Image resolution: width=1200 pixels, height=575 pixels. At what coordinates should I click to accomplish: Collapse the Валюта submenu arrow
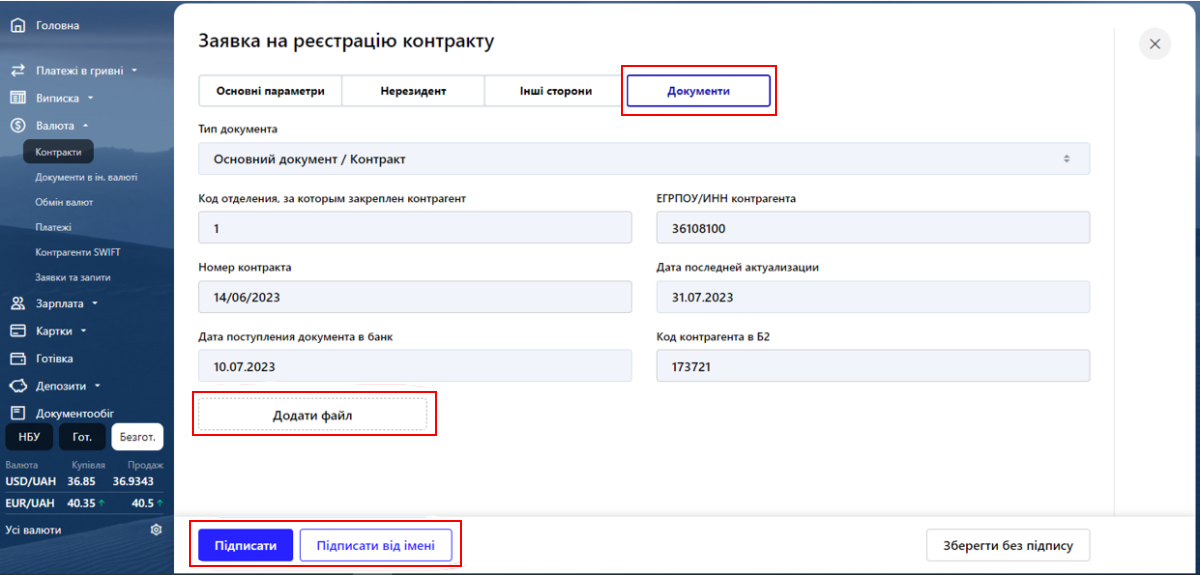point(85,126)
